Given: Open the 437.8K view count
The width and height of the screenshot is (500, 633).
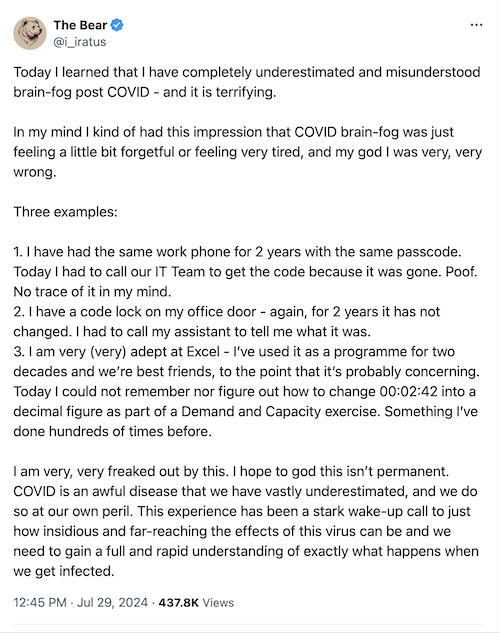Looking at the screenshot, I should pos(178,602).
